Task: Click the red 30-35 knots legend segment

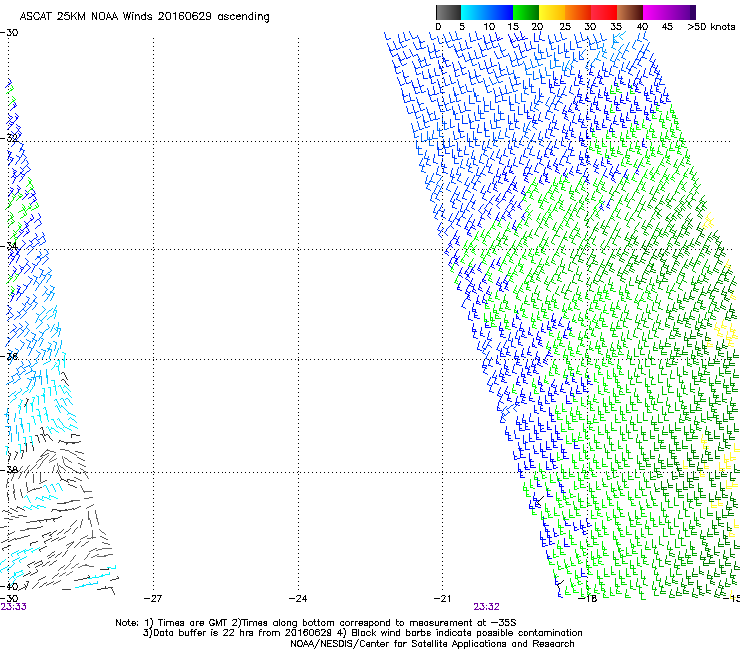Action: pos(604,12)
